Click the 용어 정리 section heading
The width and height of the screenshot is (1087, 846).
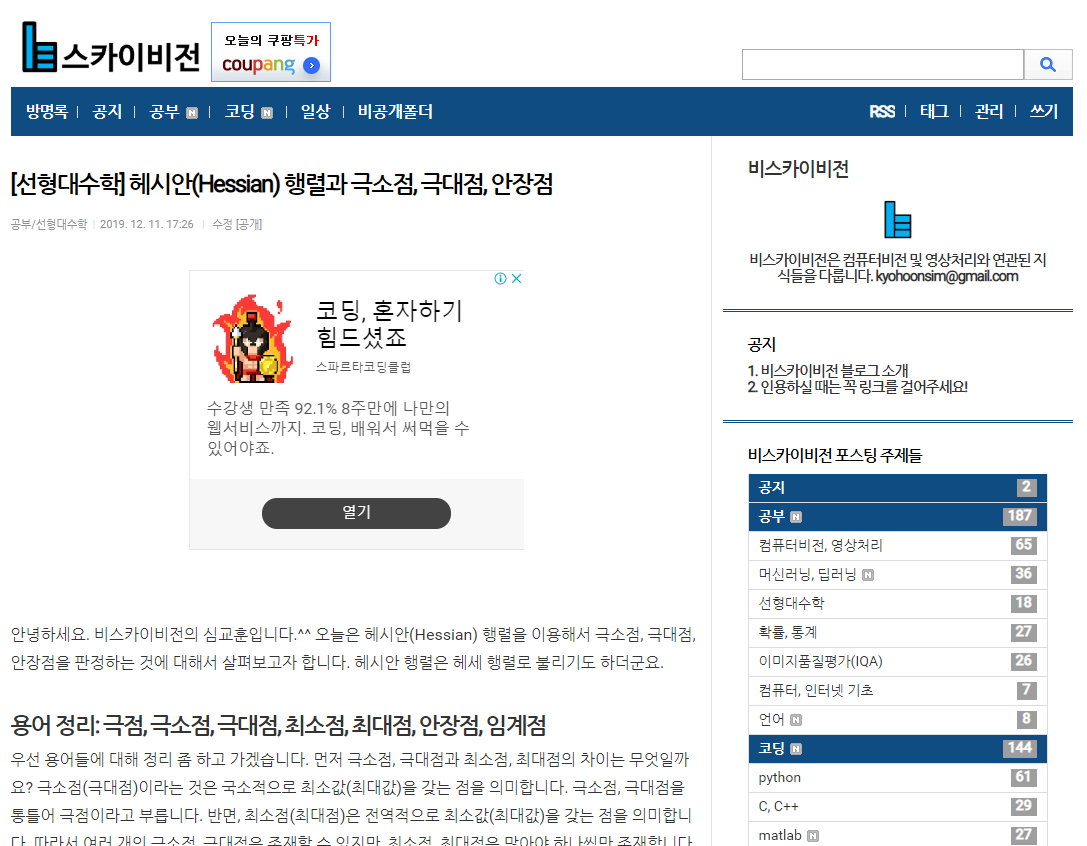click(x=278, y=726)
